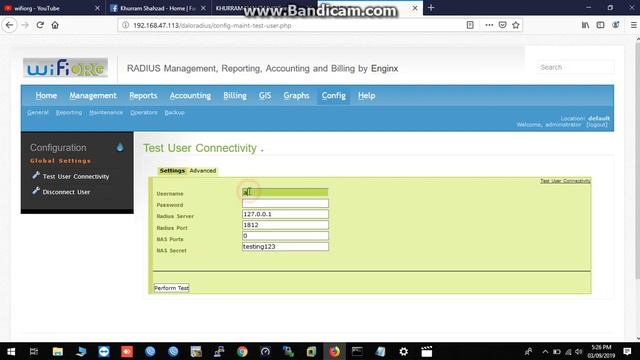The height and width of the screenshot is (360, 640).
Task: Close the wifiorg - YouTube tab
Action: 97,8
